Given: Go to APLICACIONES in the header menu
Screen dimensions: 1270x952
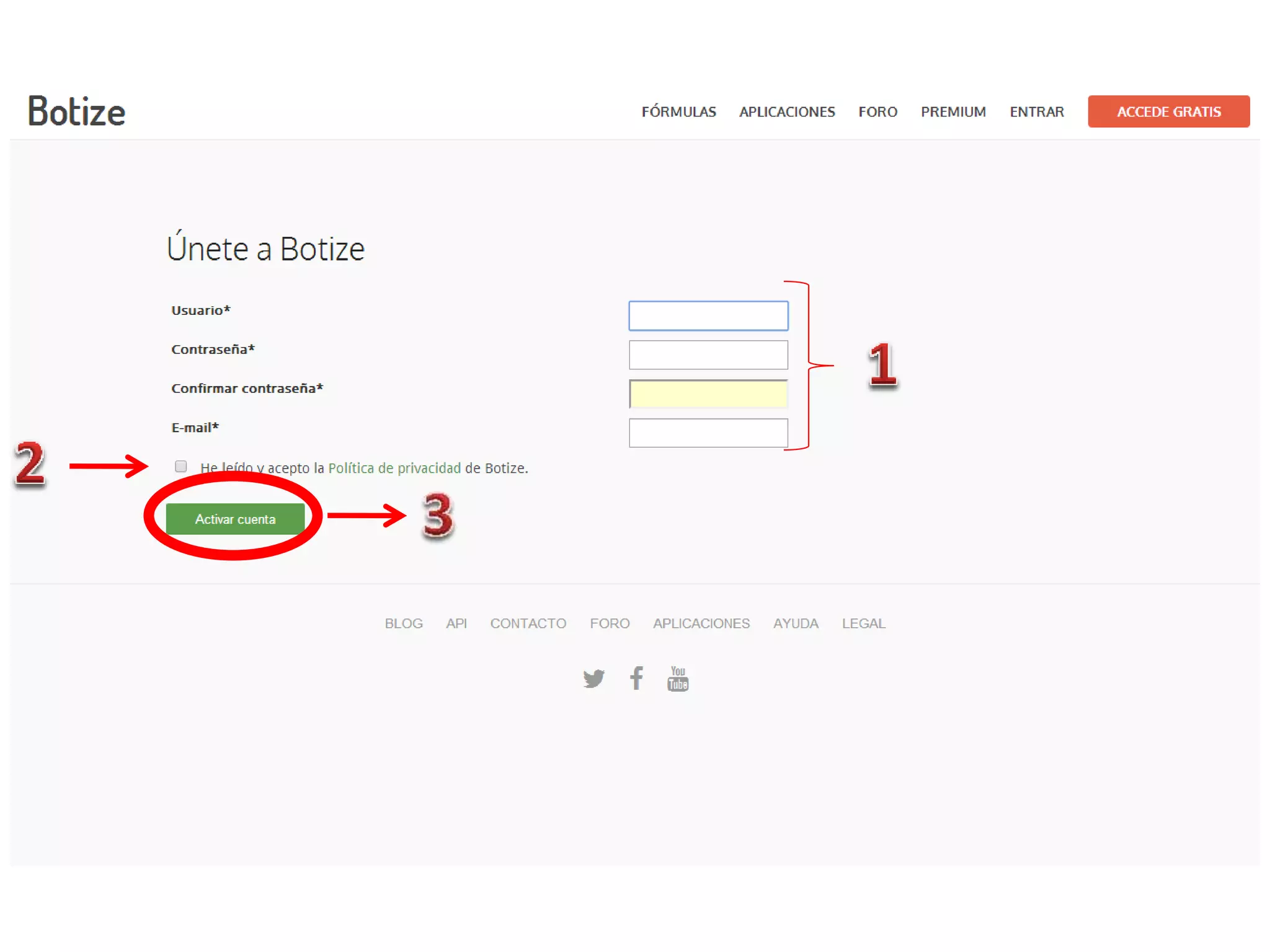Looking at the screenshot, I should [786, 112].
